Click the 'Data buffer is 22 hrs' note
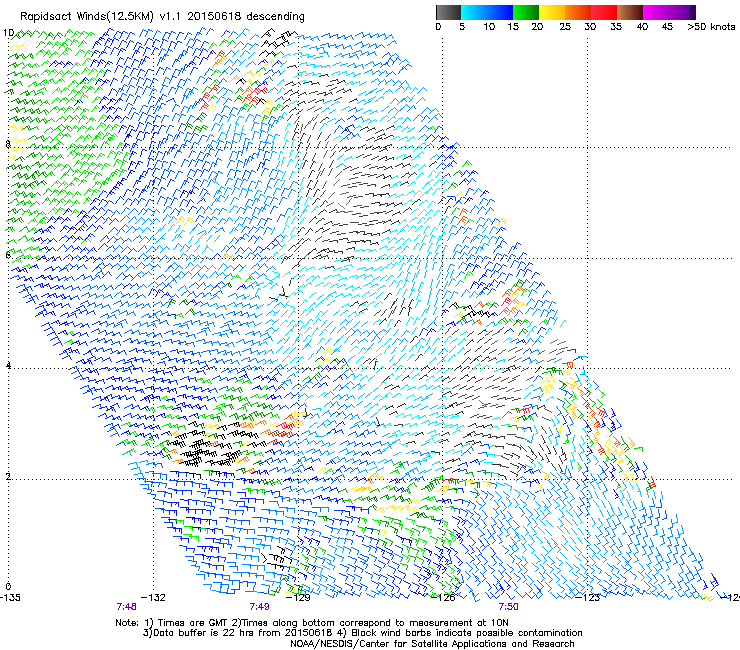This screenshot has width=740, height=650. point(362,633)
